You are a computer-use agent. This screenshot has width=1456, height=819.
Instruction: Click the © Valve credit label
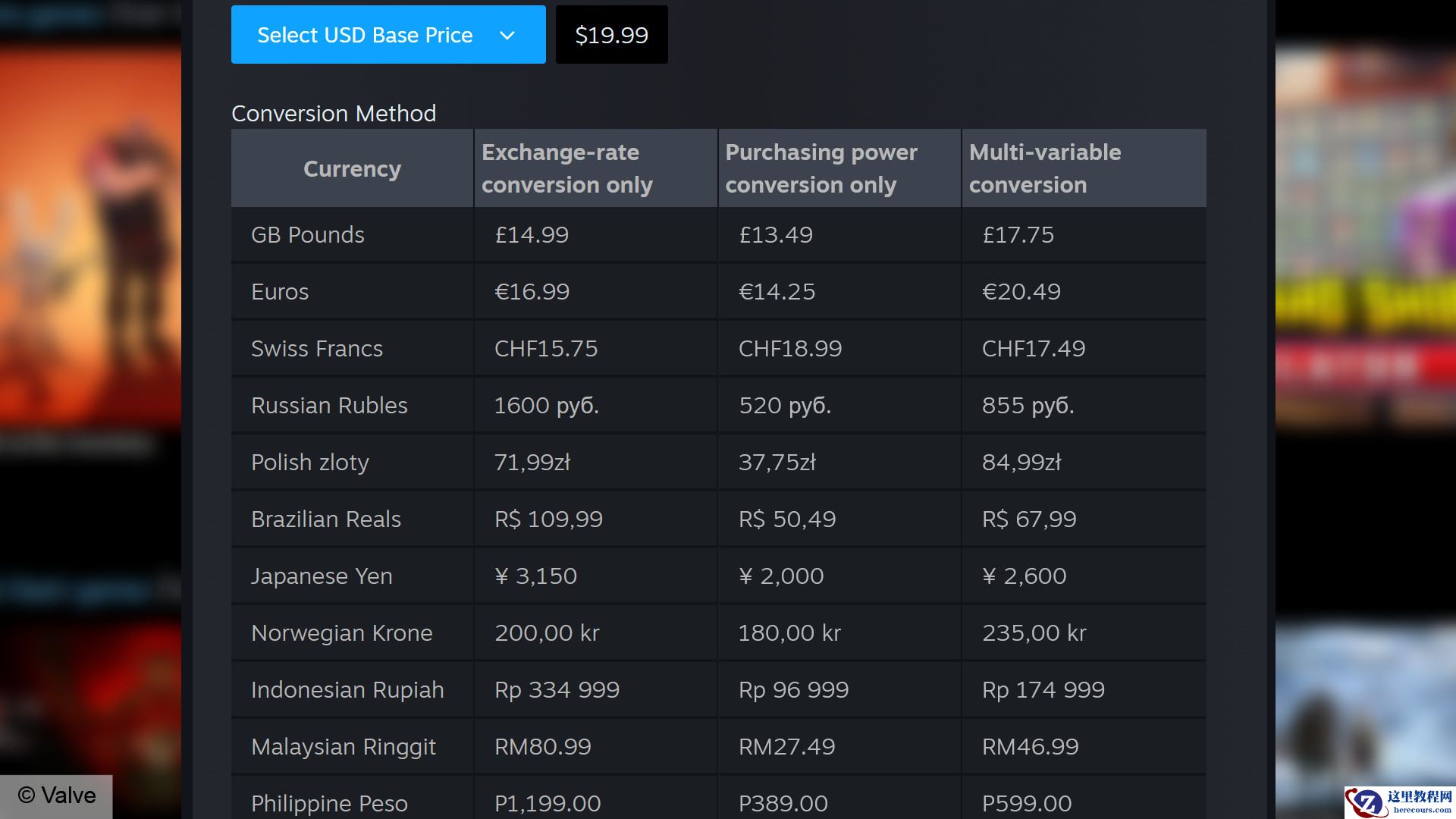click(57, 795)
